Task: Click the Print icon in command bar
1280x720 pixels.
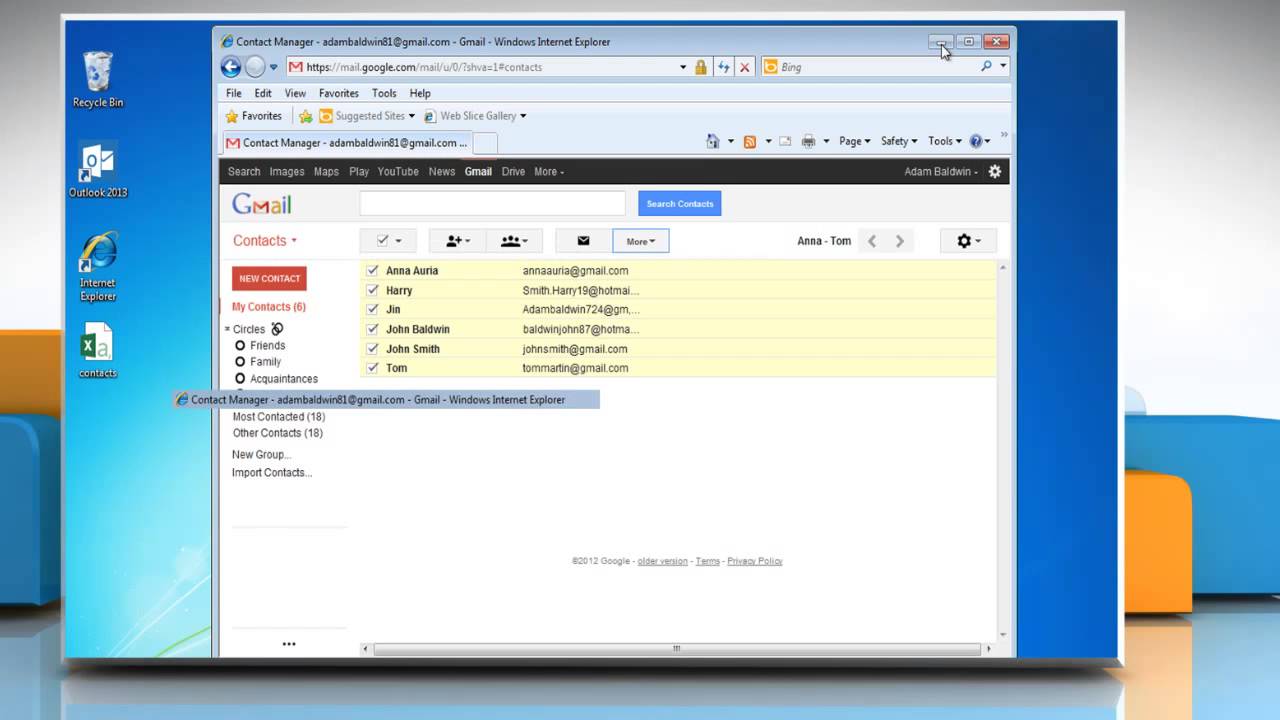Action: [x=808, y=141]
